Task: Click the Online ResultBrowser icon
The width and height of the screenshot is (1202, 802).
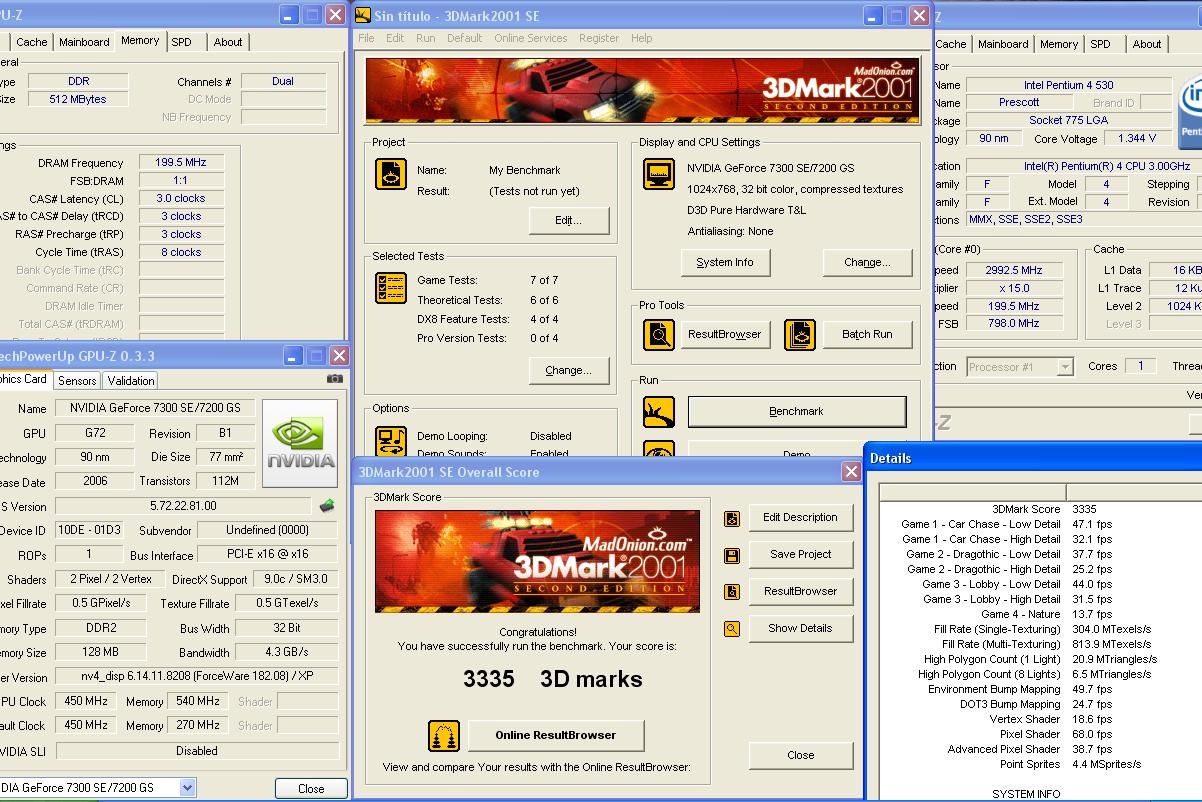Action: click(x=443, y=736)
